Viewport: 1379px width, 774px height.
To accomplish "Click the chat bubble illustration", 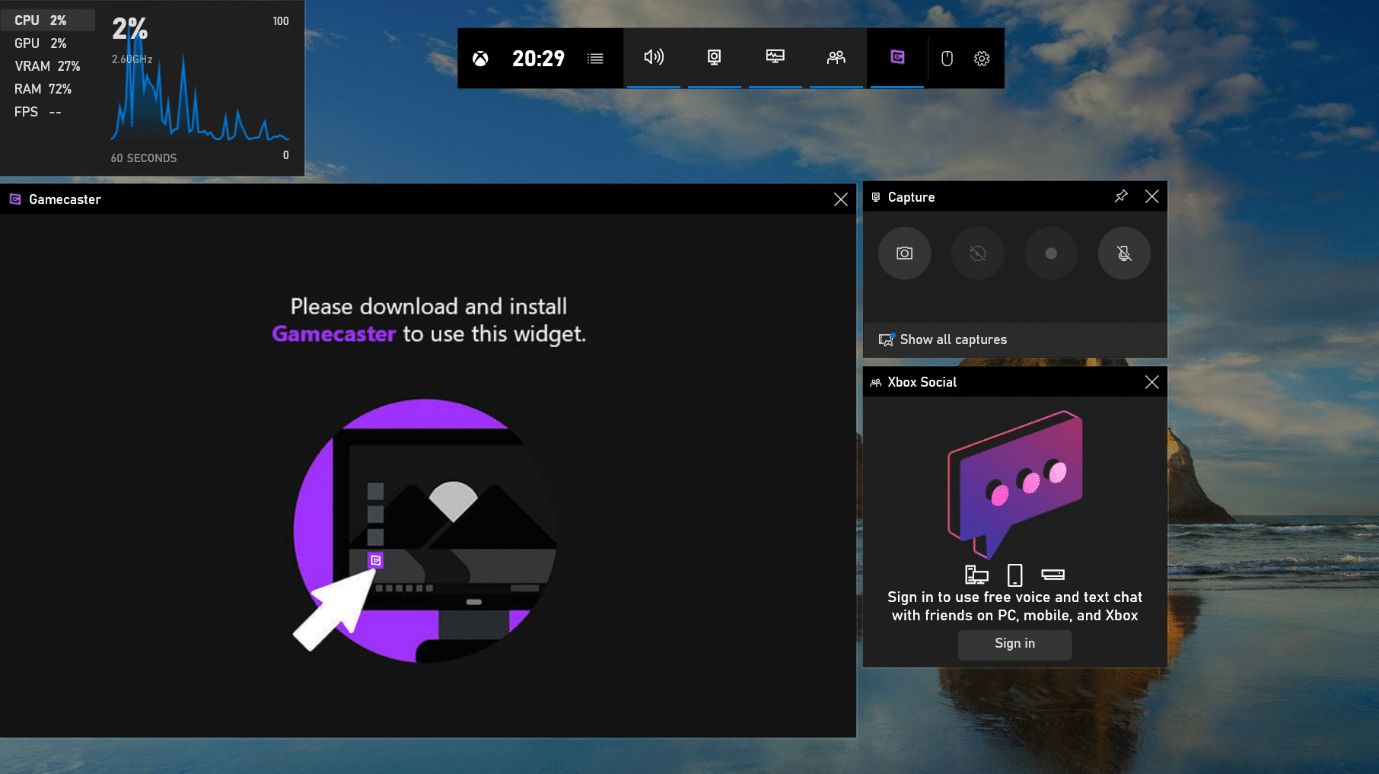I will tap(1015, 483).
